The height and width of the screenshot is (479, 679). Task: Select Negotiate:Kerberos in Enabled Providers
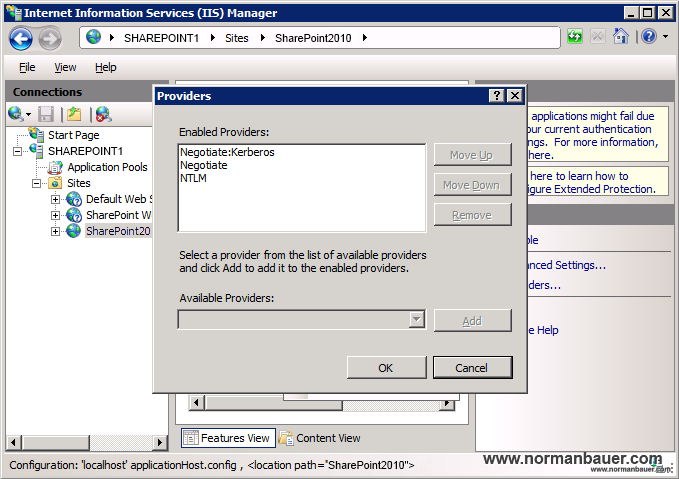[227, 152]
